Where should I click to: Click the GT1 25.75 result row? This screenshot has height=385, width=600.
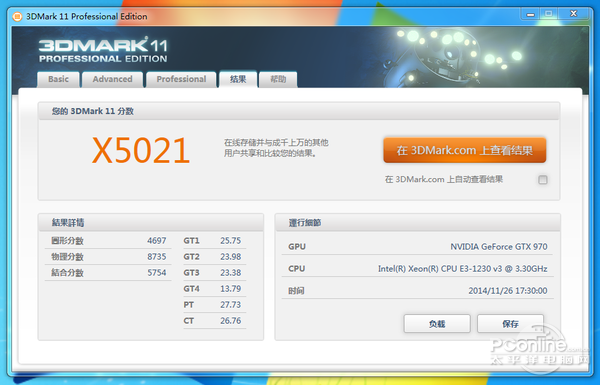click(214, 241)
